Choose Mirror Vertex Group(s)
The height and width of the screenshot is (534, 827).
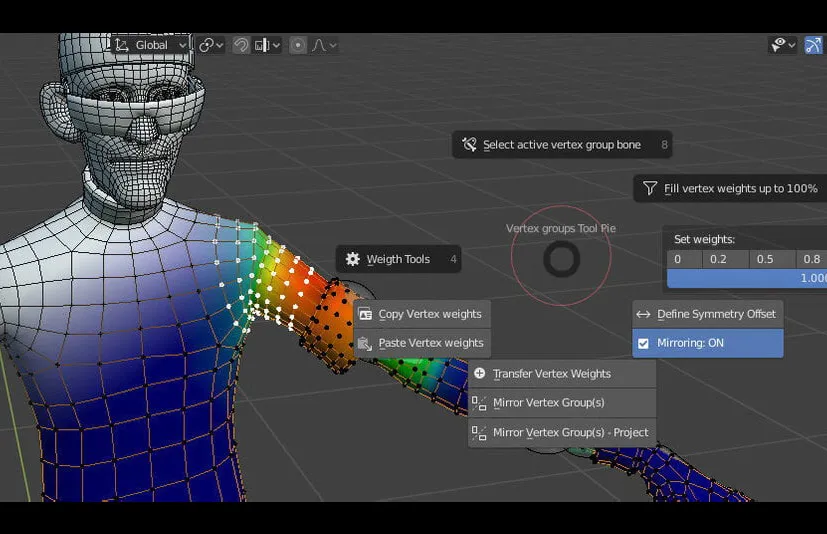562,403
